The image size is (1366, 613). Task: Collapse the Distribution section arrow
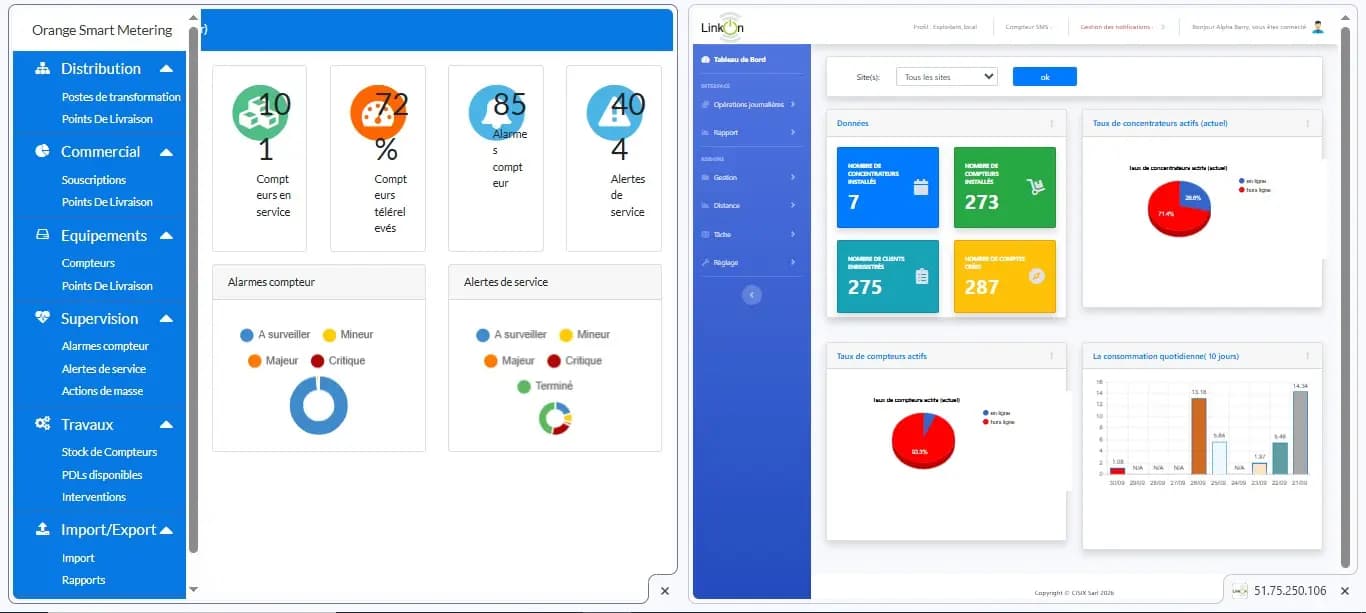[x=166, y=69]
